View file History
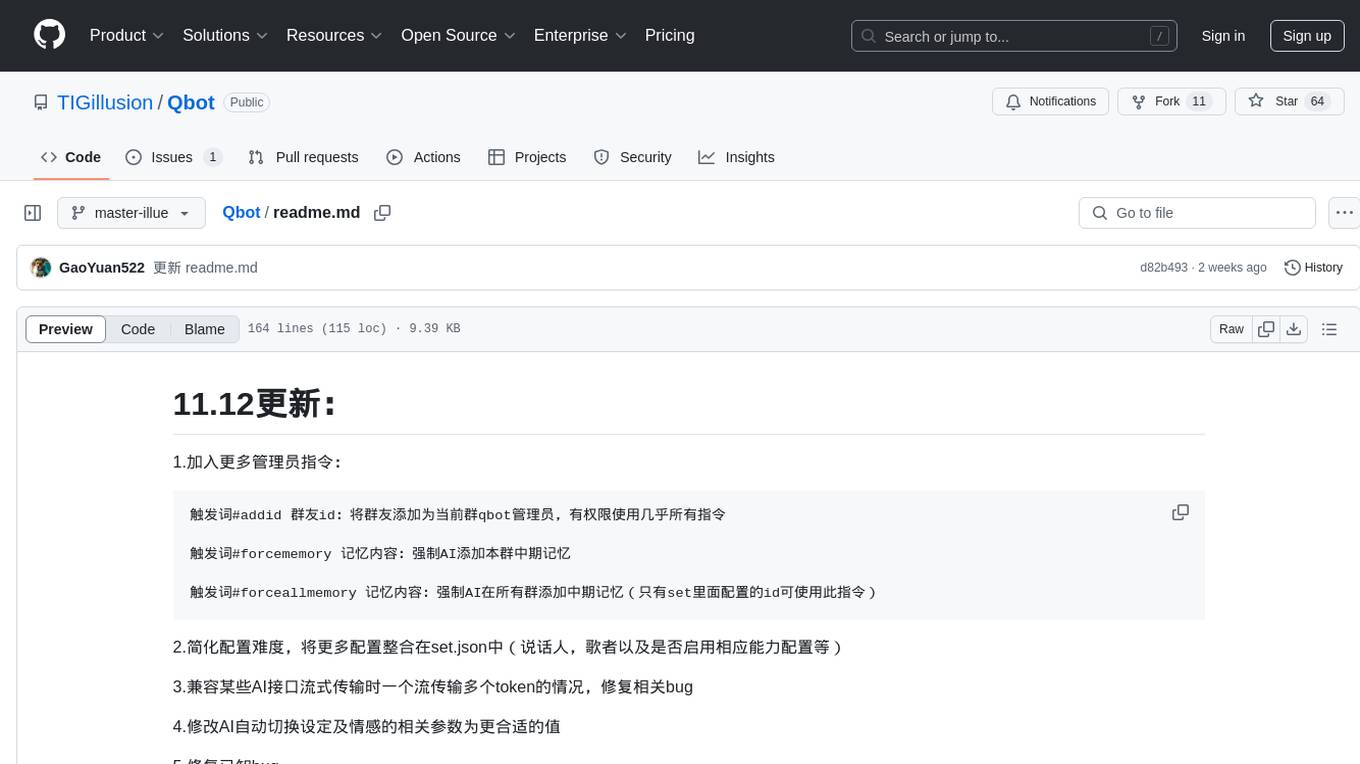This screenshot has height=764, width=1360. click(x=1313, y=268)
